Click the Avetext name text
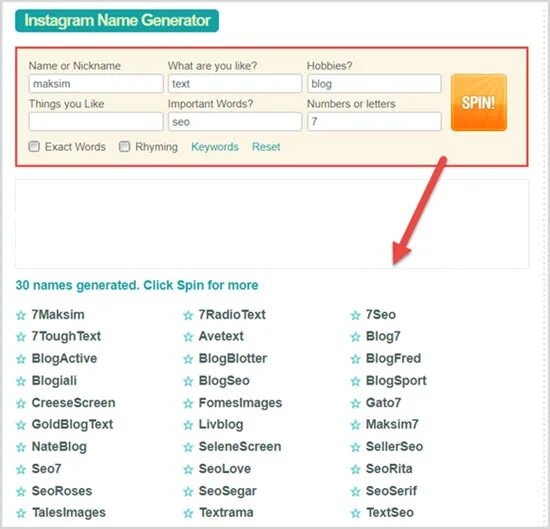 (x=221, y=336)
